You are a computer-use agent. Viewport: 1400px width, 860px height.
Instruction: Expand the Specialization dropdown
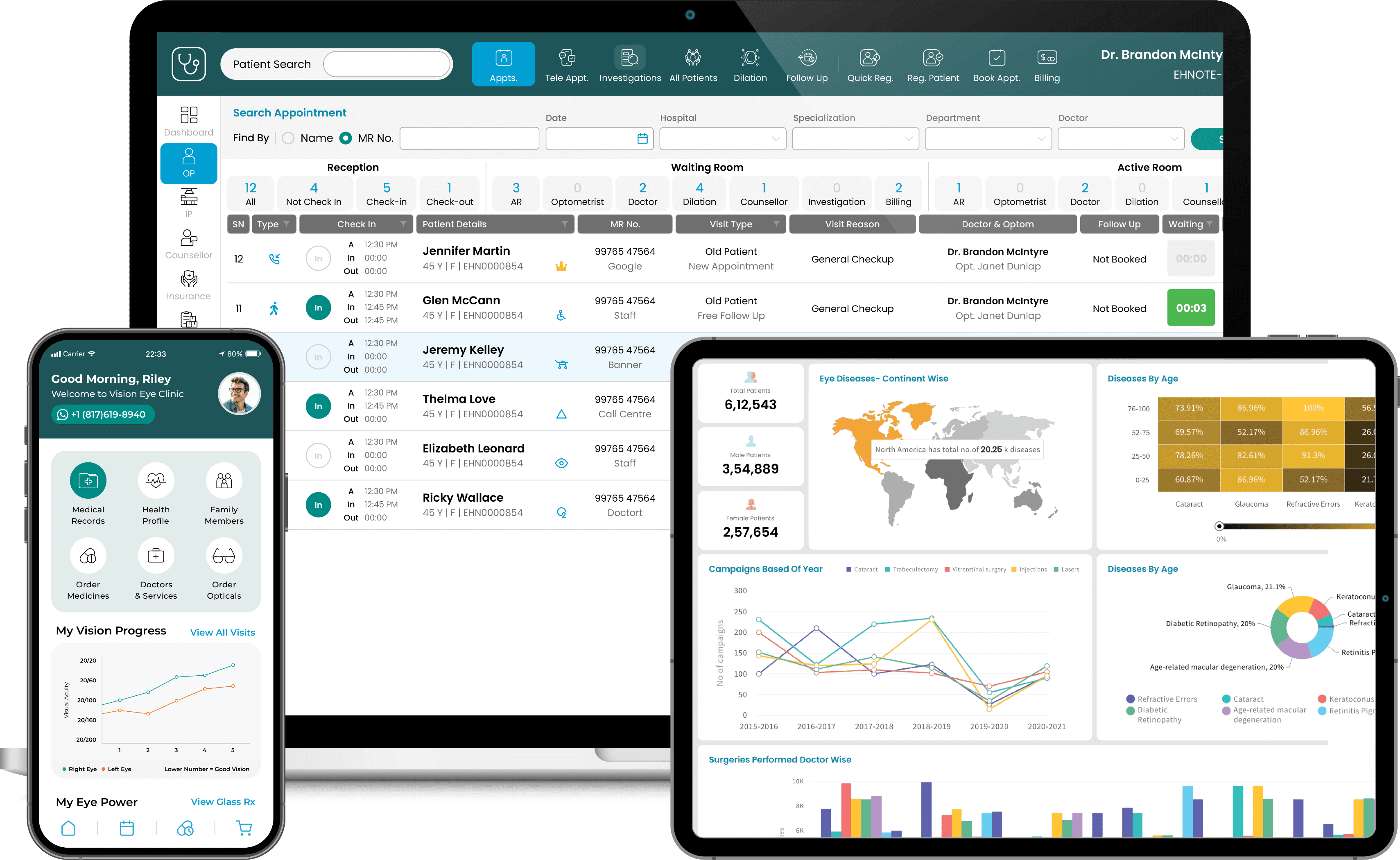(x=855, y=138)
